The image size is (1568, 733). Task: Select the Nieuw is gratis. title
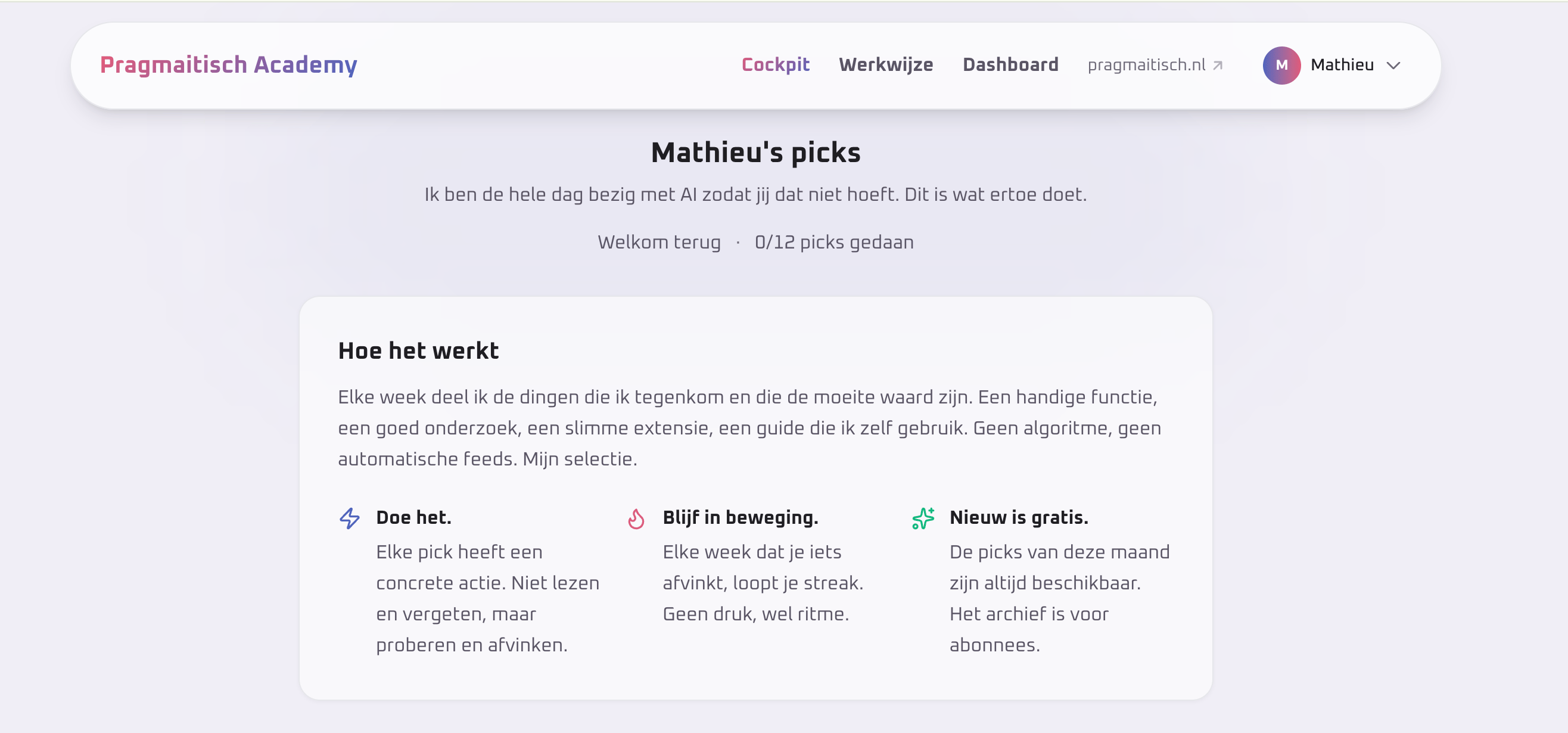click(x=1018, y=517)
